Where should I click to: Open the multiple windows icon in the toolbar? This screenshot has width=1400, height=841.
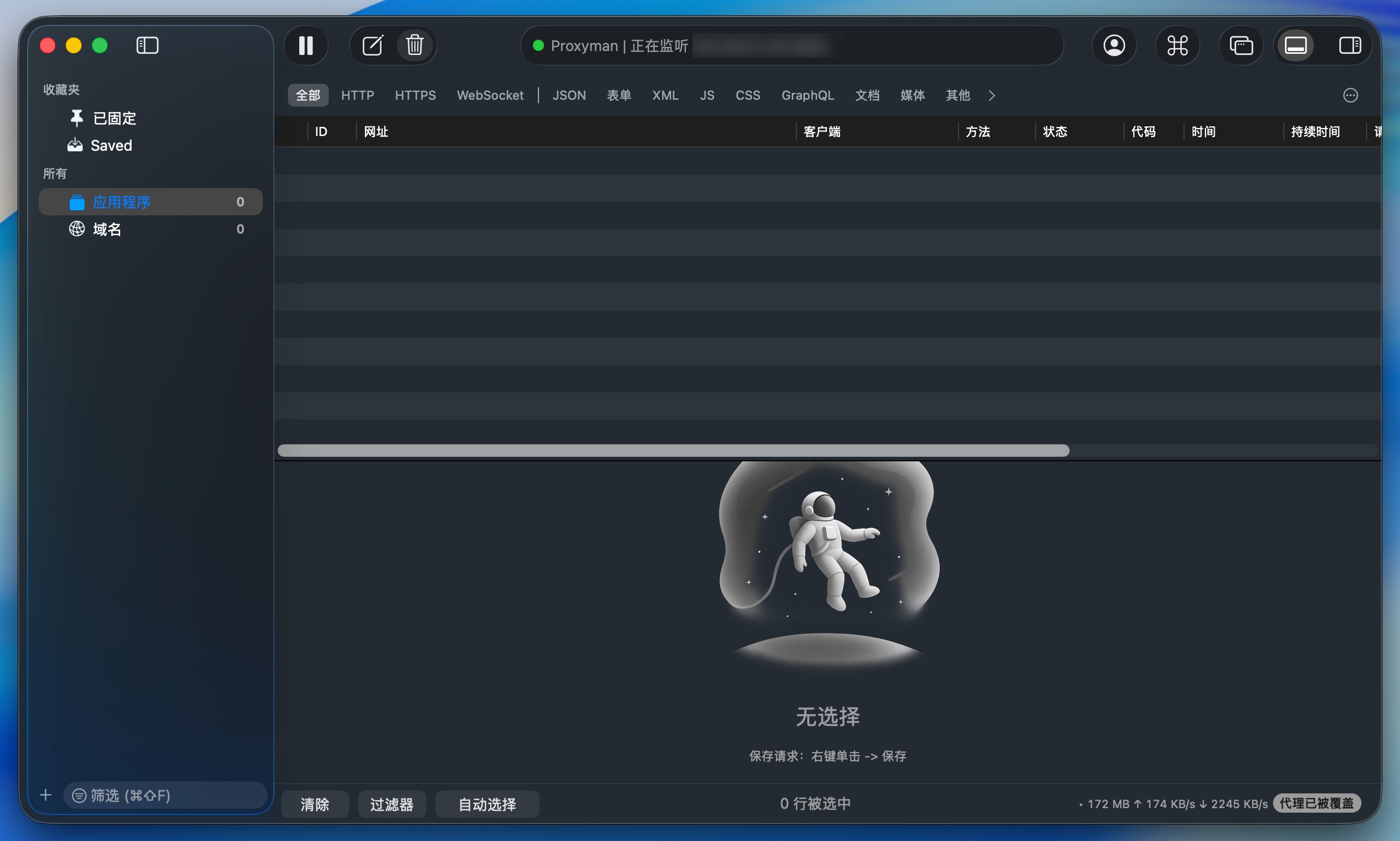(1241, 45)
